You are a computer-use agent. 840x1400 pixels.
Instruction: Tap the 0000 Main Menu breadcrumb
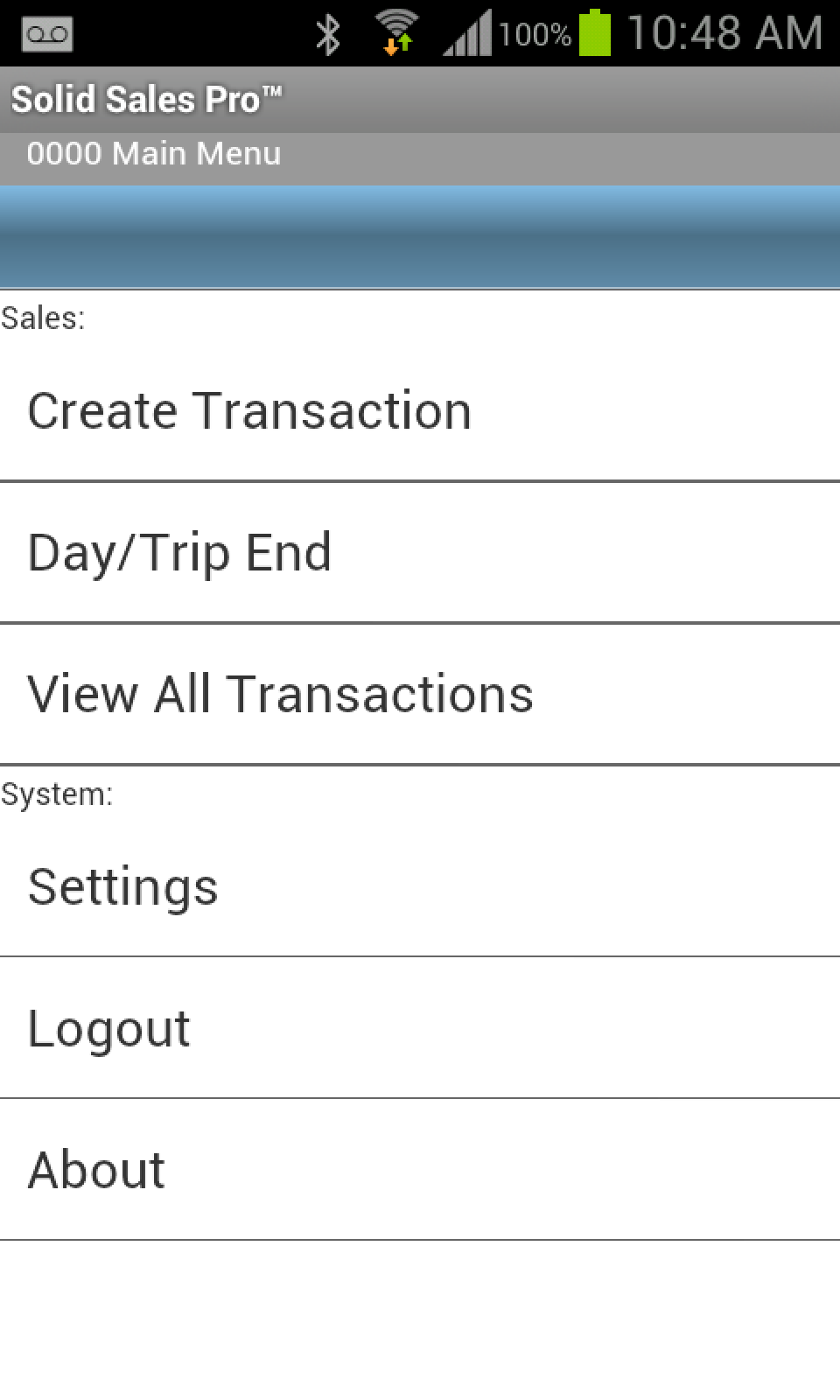(153, 153)
